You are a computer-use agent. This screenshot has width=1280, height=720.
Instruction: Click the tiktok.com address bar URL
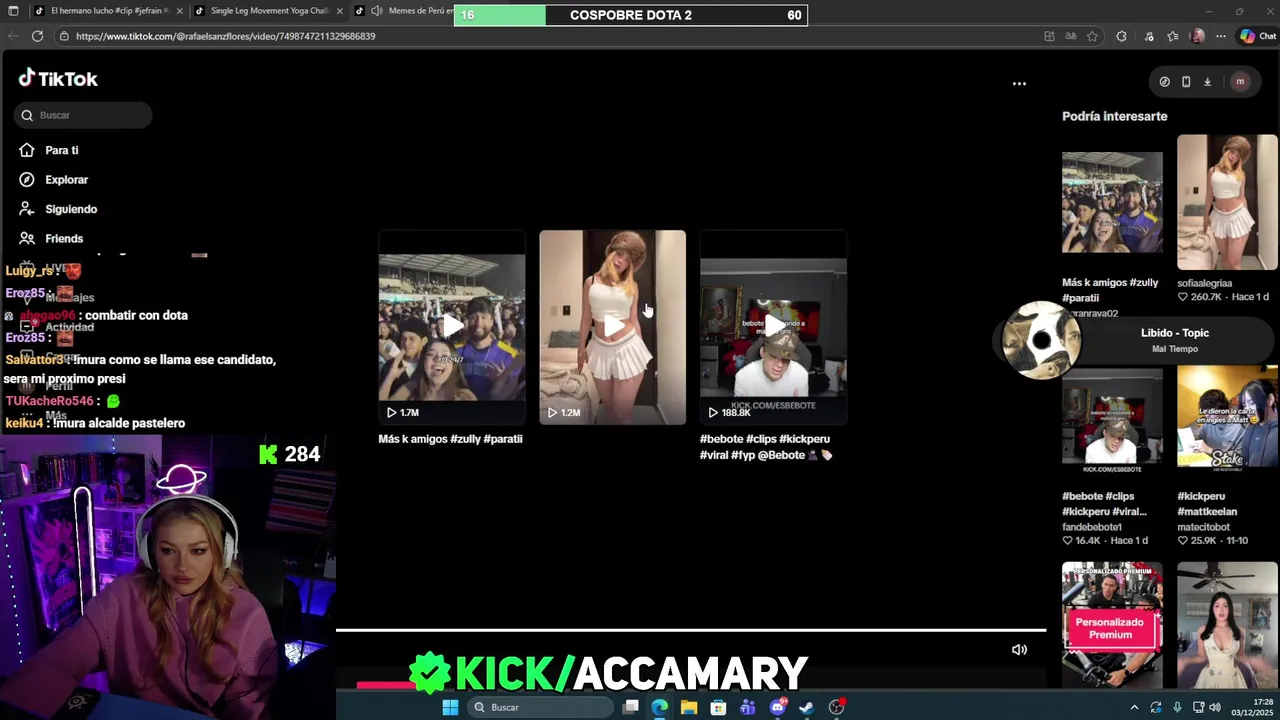tap(225, 36)
